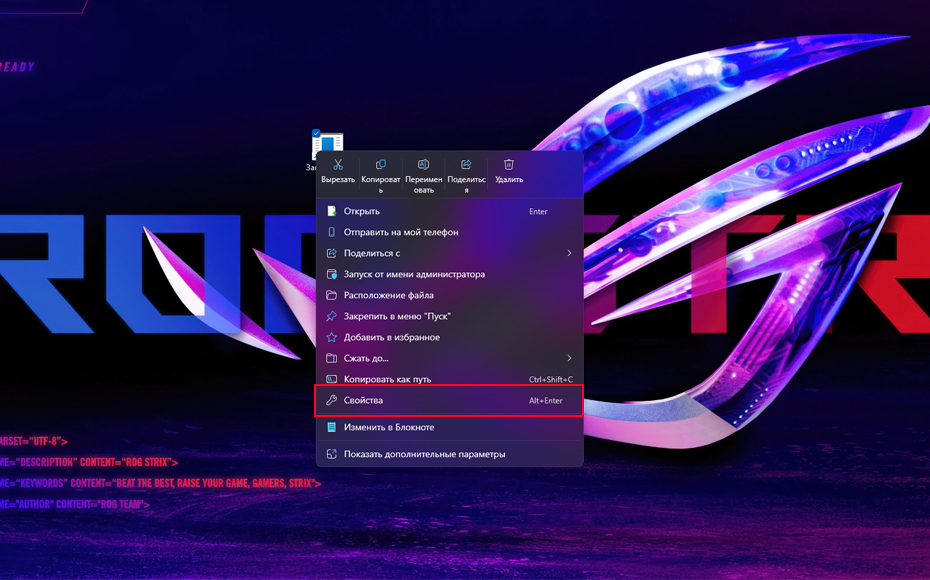This screenshot has height=580, width=930.
Task: Click the Поделиться icon in top row
Action: (466, 164)
